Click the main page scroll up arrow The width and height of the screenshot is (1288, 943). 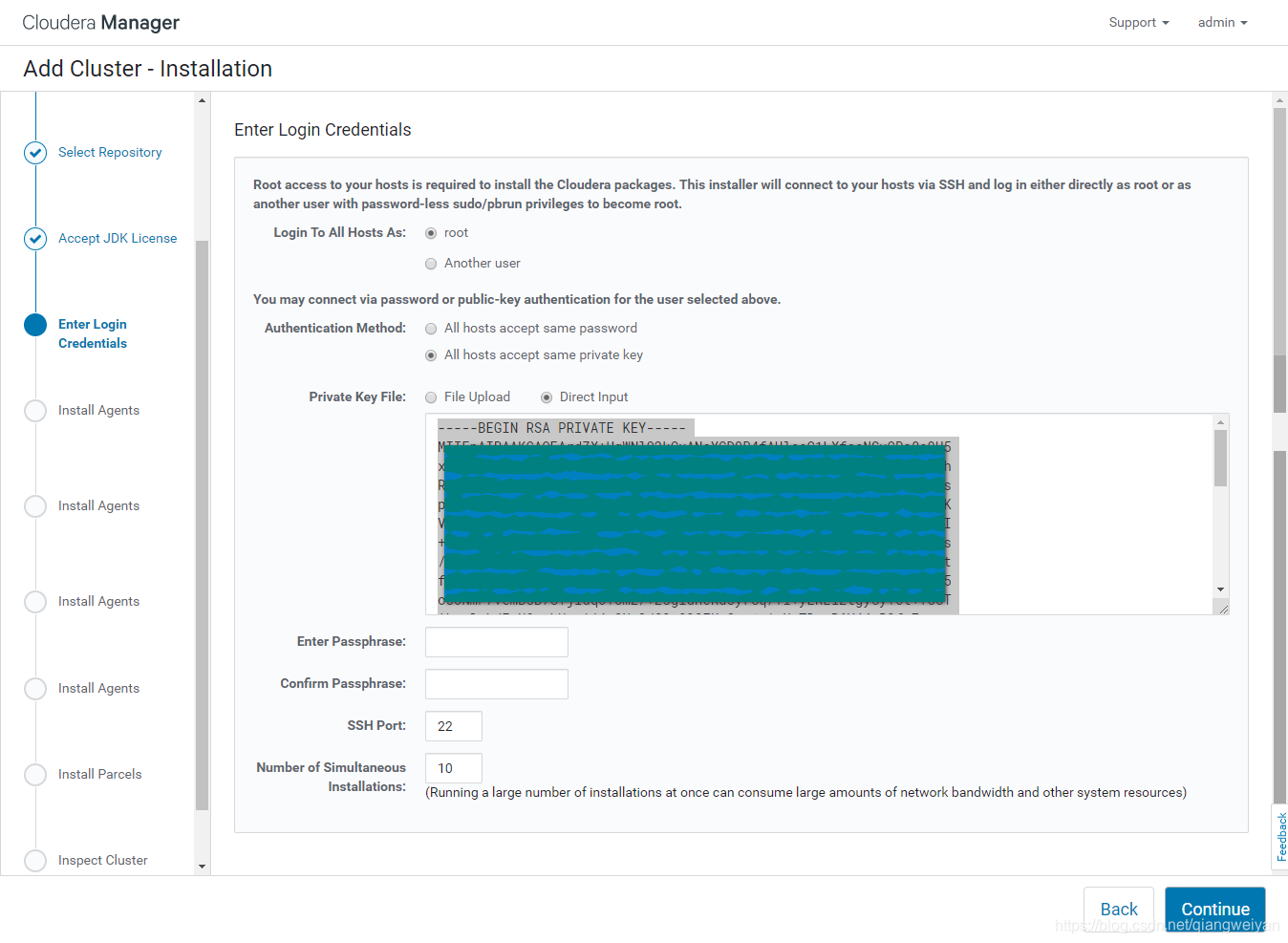pos(1280,99)
